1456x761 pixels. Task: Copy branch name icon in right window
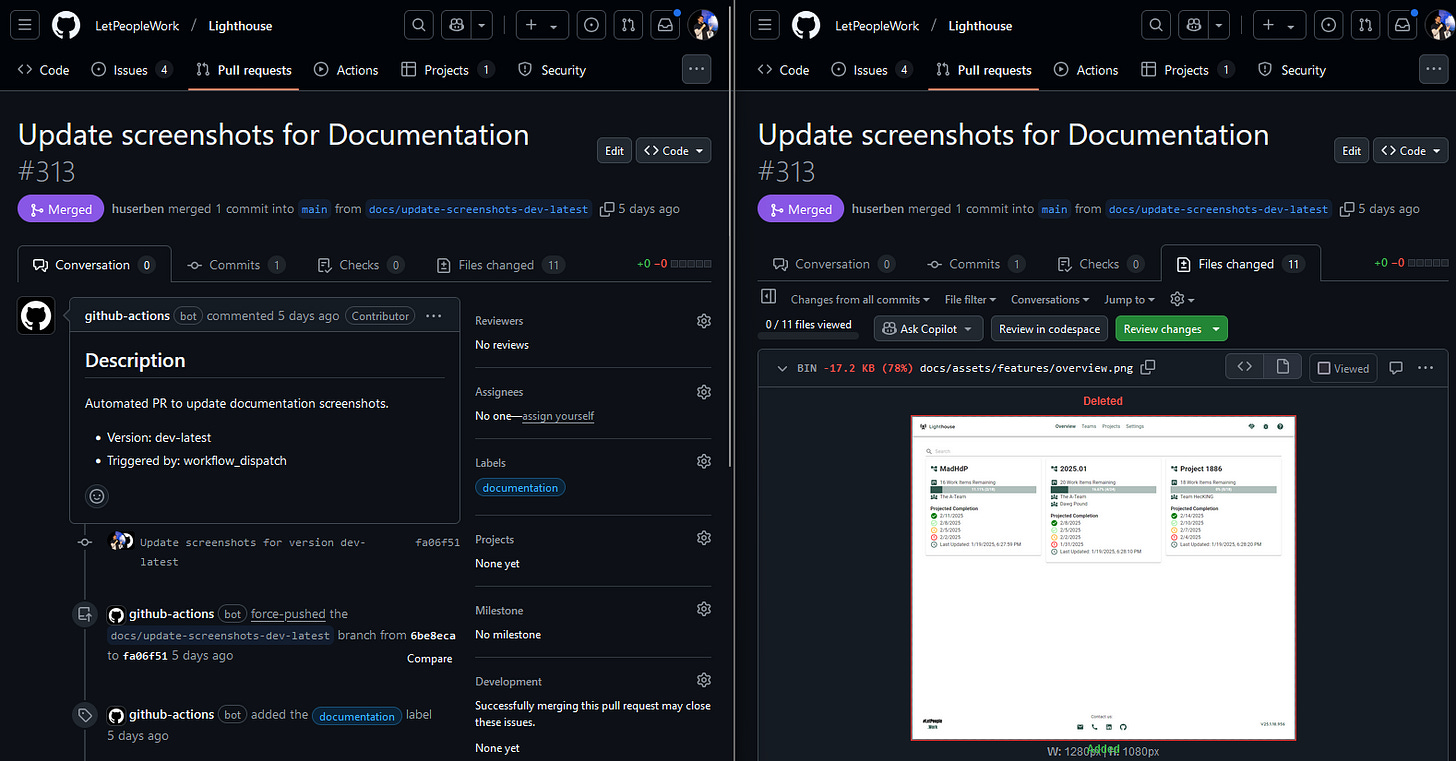1347,209
